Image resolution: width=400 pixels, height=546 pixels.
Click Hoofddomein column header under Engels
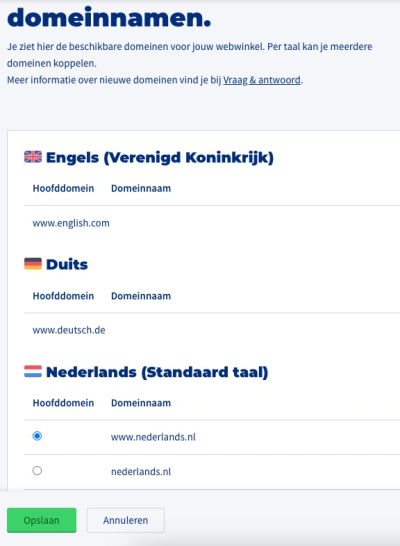point(63,188)
